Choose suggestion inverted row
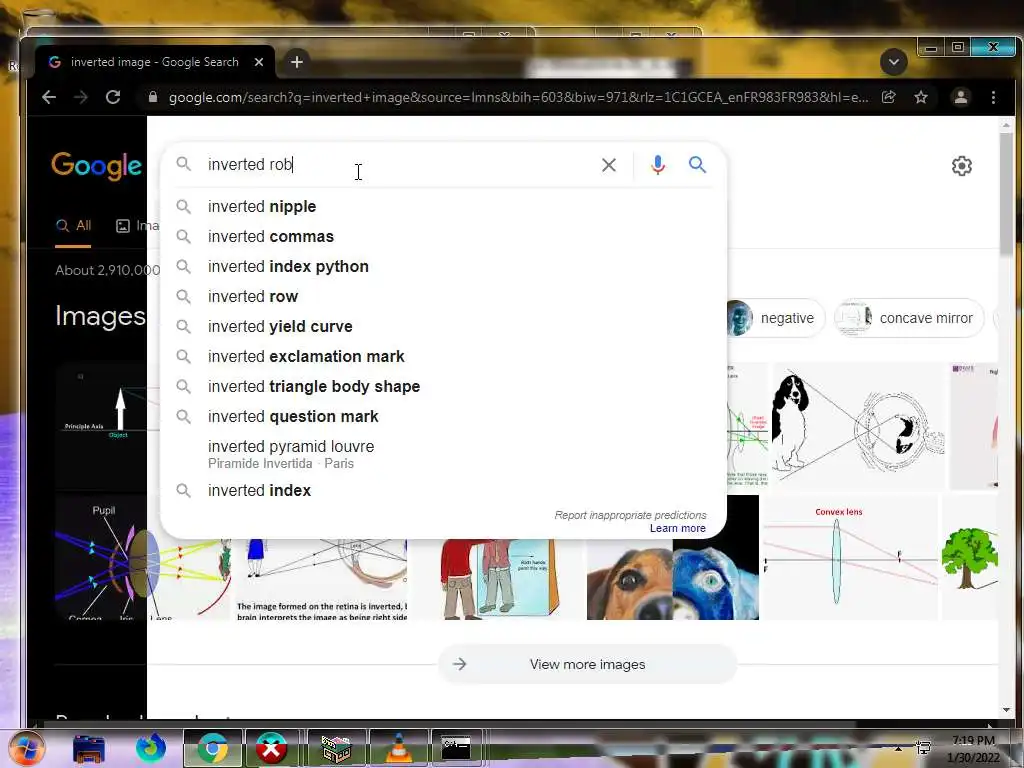This screenshot has width=1024, height=768. pyautogui.click(x=443, y=296)
